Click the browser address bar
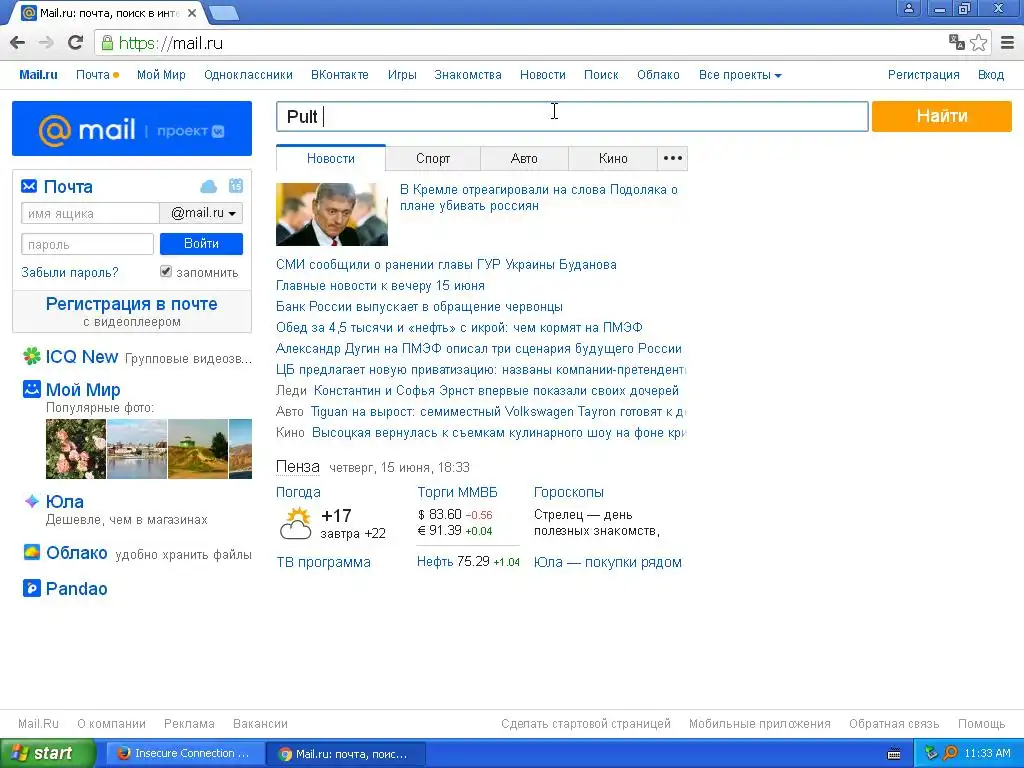The width and height of the screenshot is (1024, 768). click(x=522, y=43)
